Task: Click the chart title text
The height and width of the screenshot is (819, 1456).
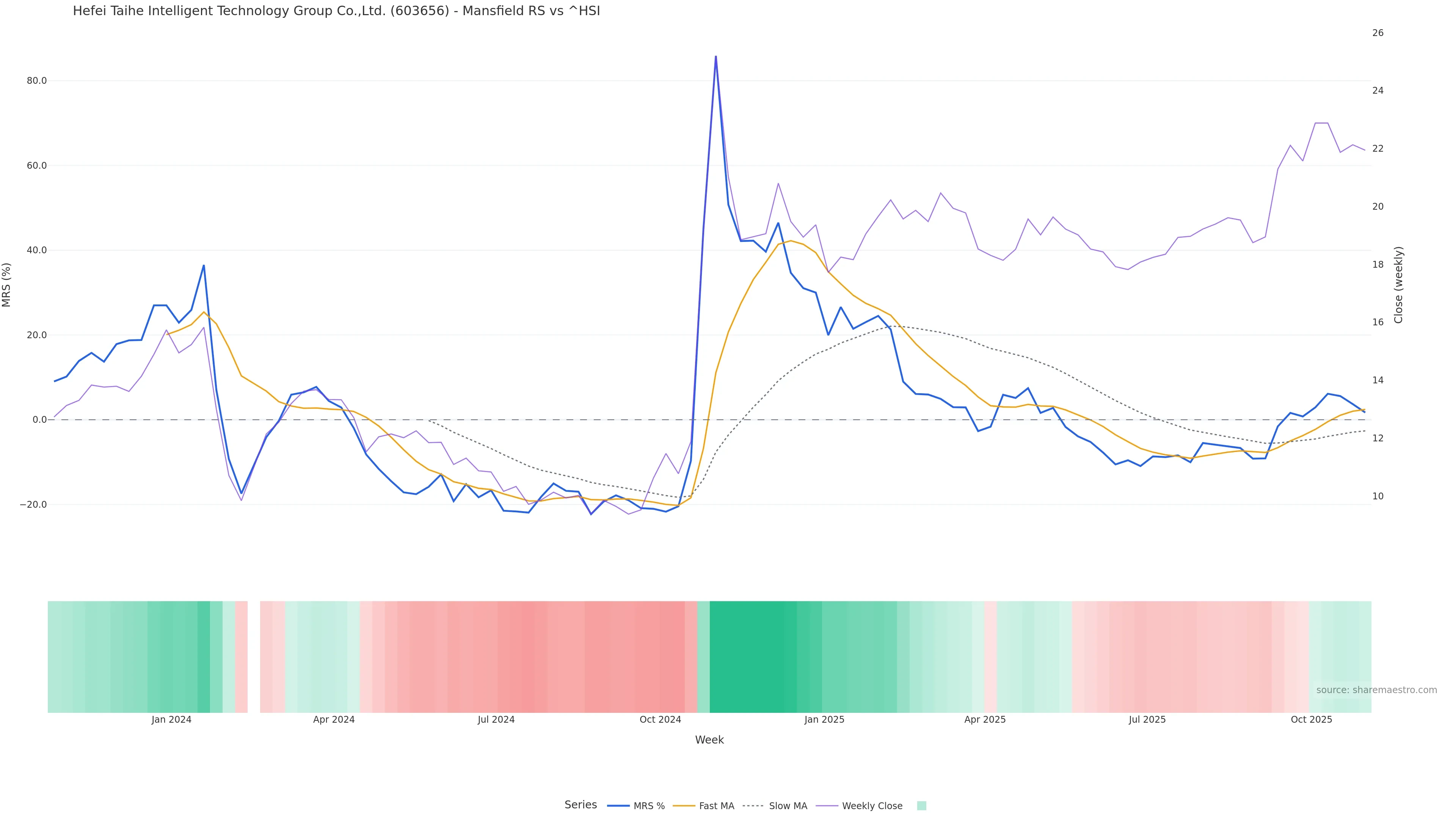Action: point(336,11)
